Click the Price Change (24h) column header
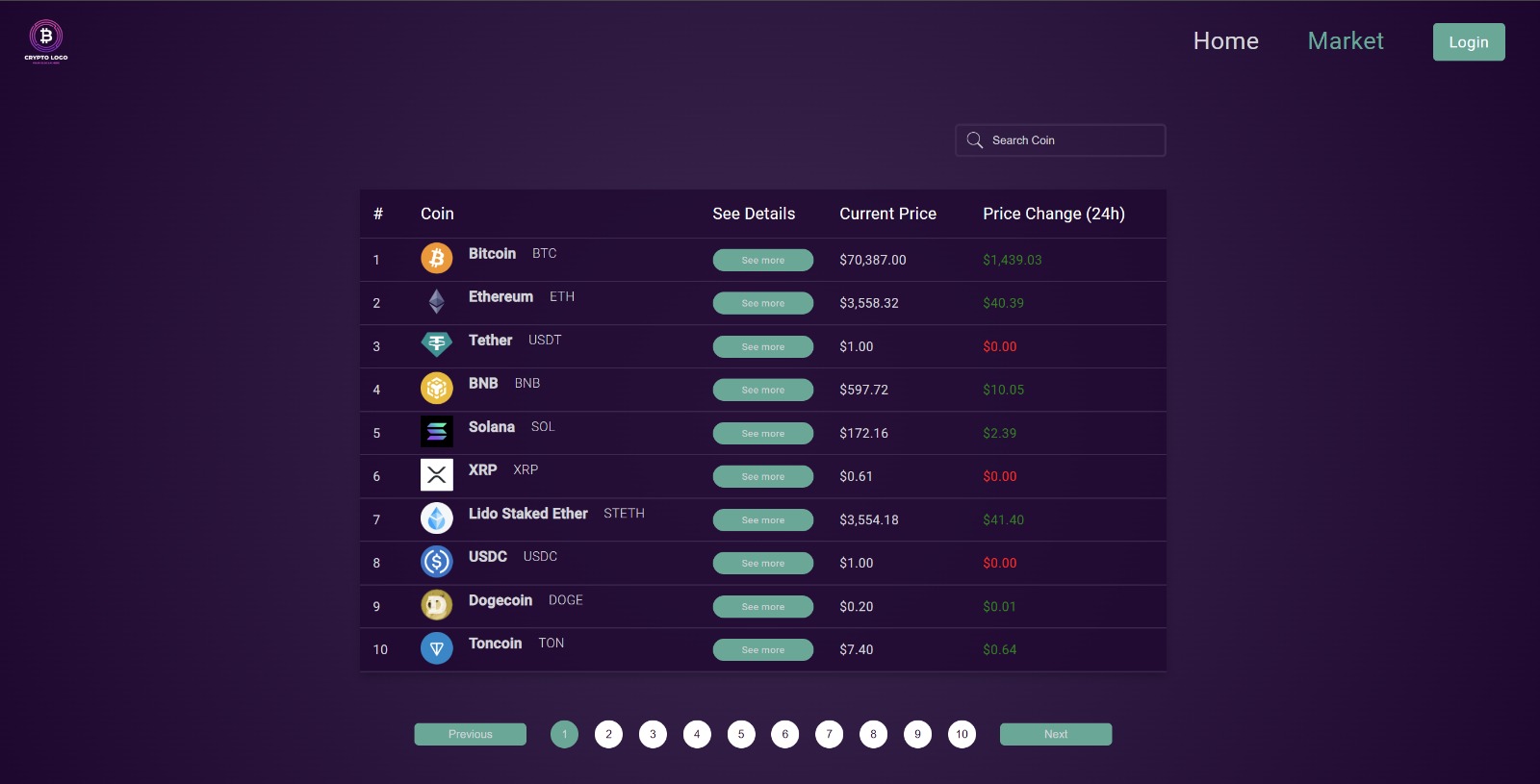This screenshot has height=784, width=1540. [1054, 214]
